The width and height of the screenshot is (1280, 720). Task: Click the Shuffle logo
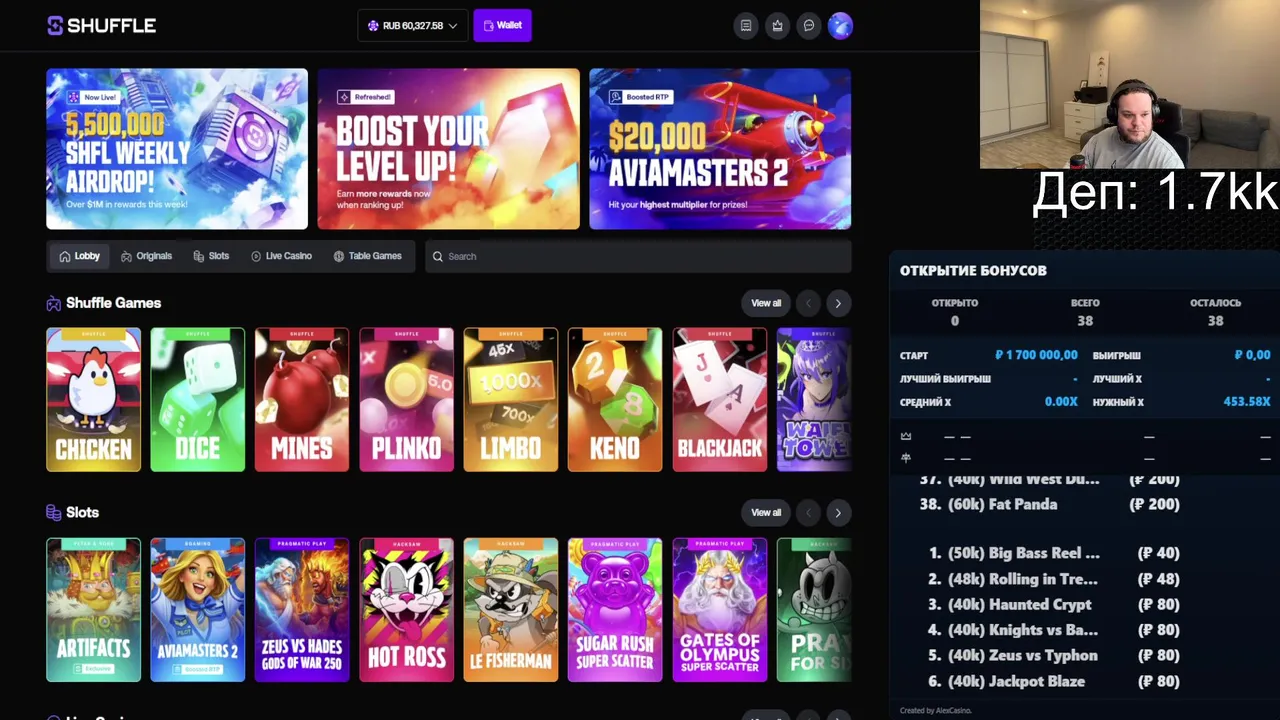(101, 25)
